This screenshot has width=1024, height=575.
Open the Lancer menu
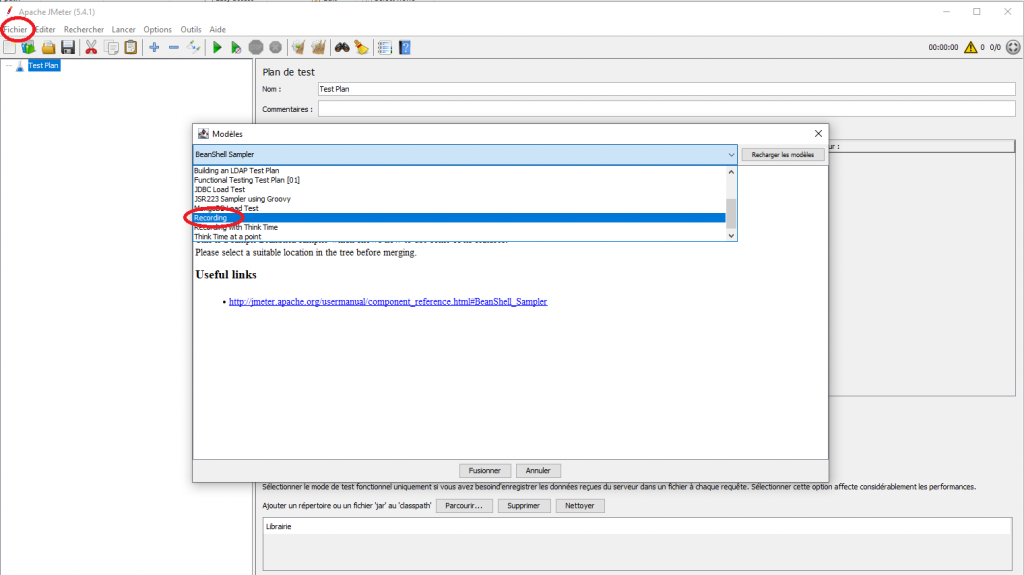123,29
